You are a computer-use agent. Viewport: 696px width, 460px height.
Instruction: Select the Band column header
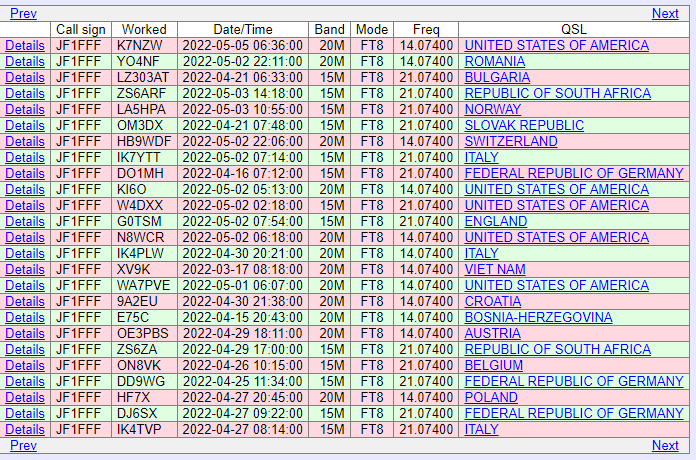[x=329, y=29]
